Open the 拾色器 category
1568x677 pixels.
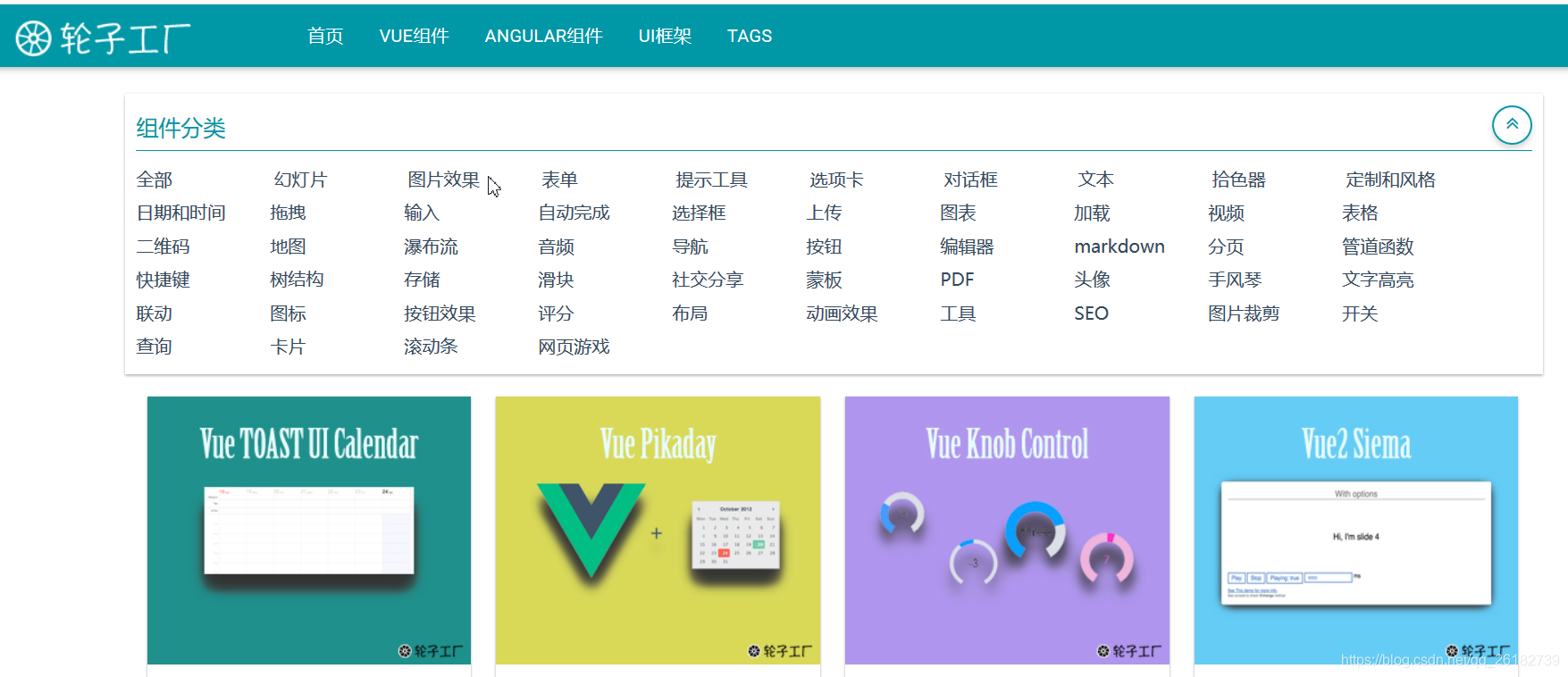coord(1238,180)
